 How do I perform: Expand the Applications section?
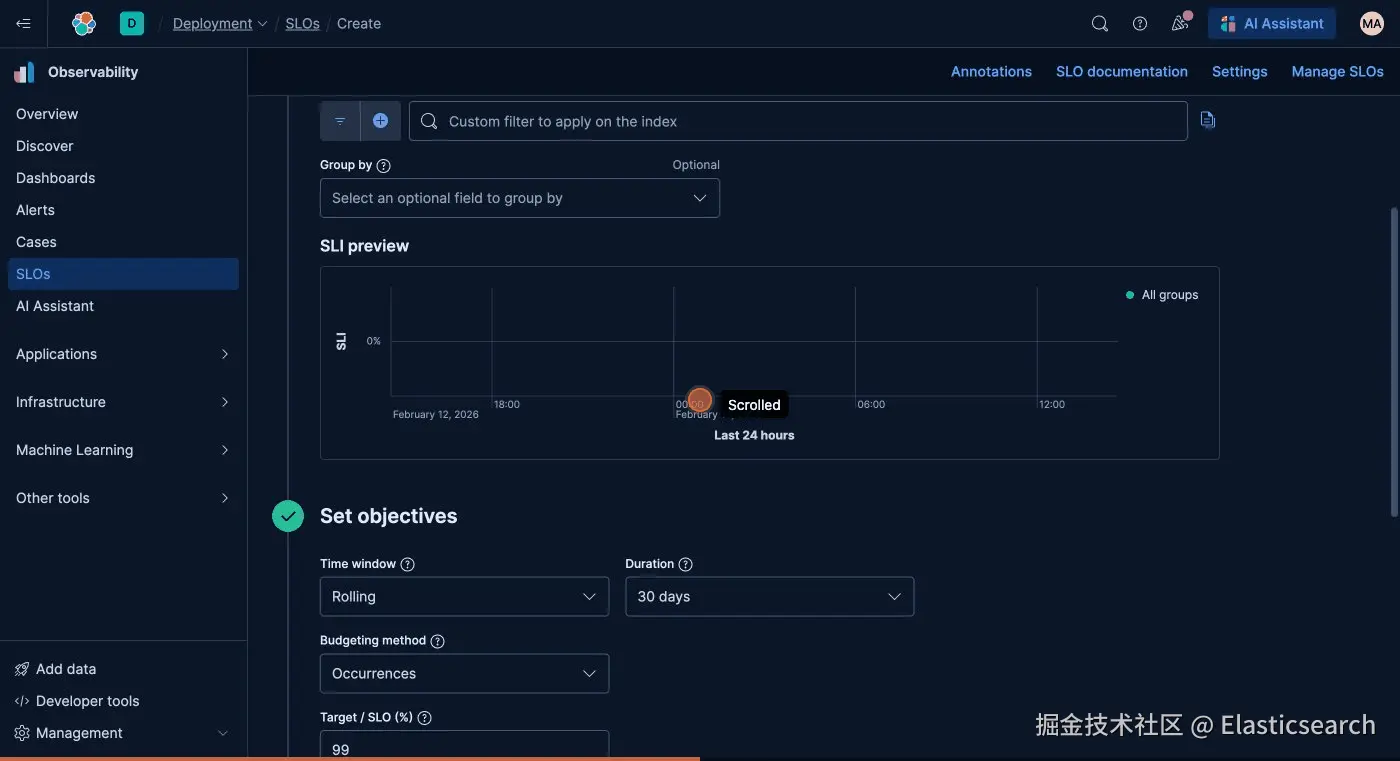tap(123, 354)
